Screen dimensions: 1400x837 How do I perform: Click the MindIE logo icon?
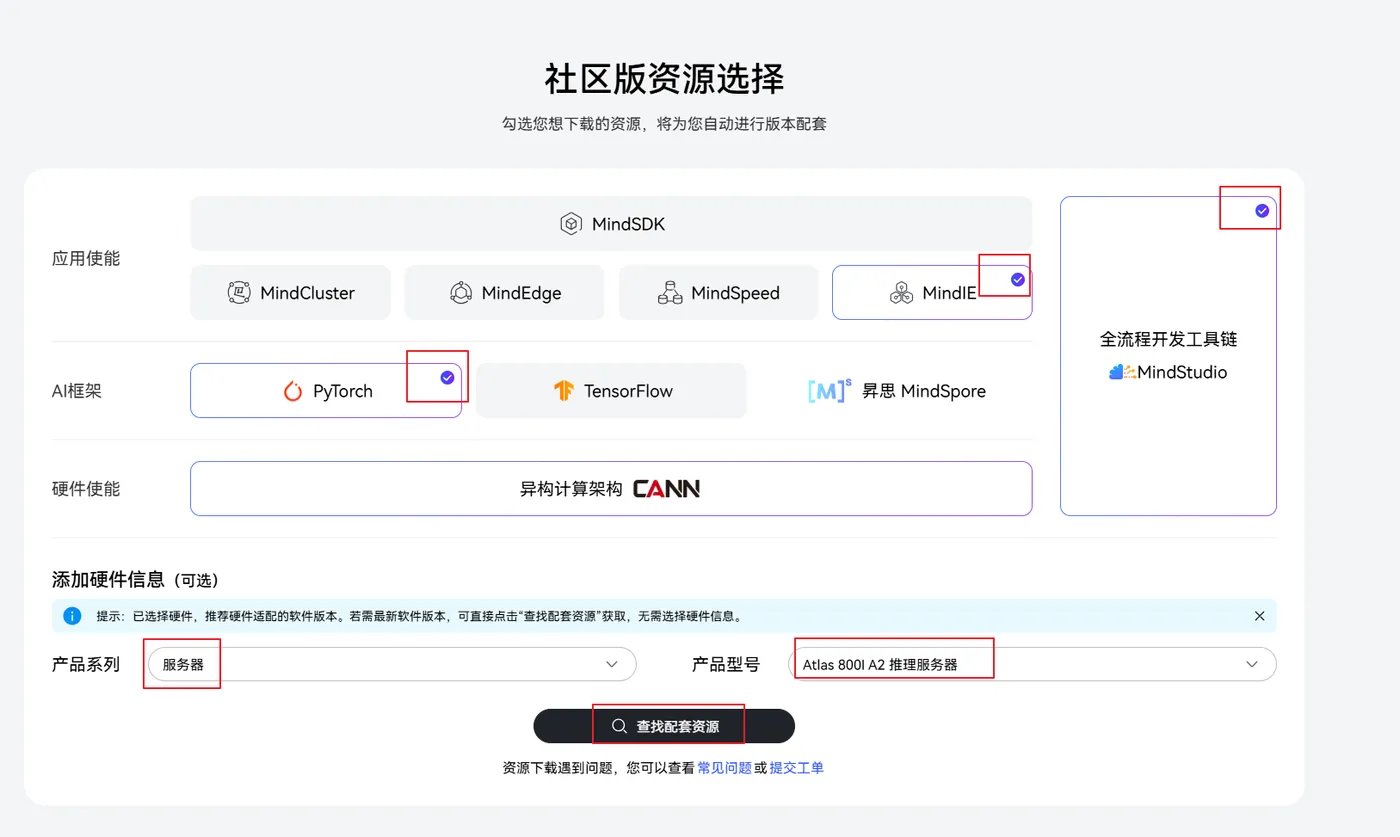coord(901,293)
